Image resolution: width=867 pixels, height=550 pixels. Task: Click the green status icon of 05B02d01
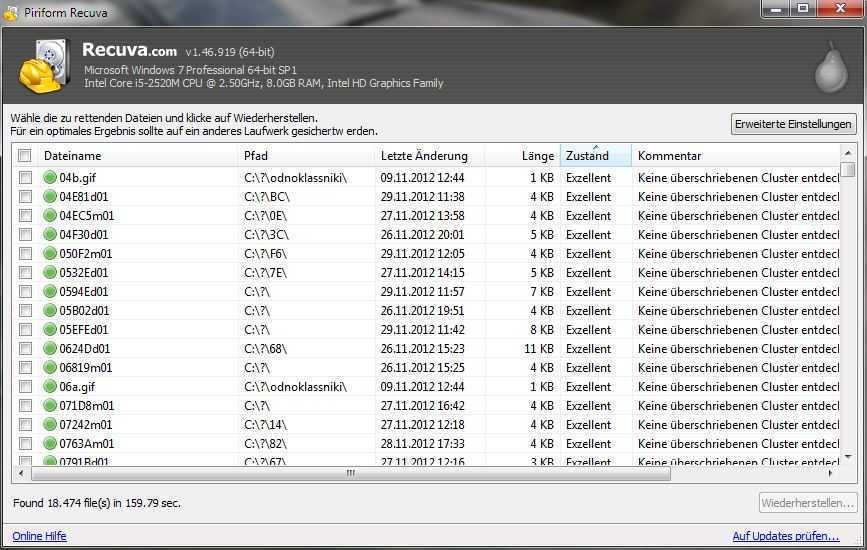[x=50, y=310]
